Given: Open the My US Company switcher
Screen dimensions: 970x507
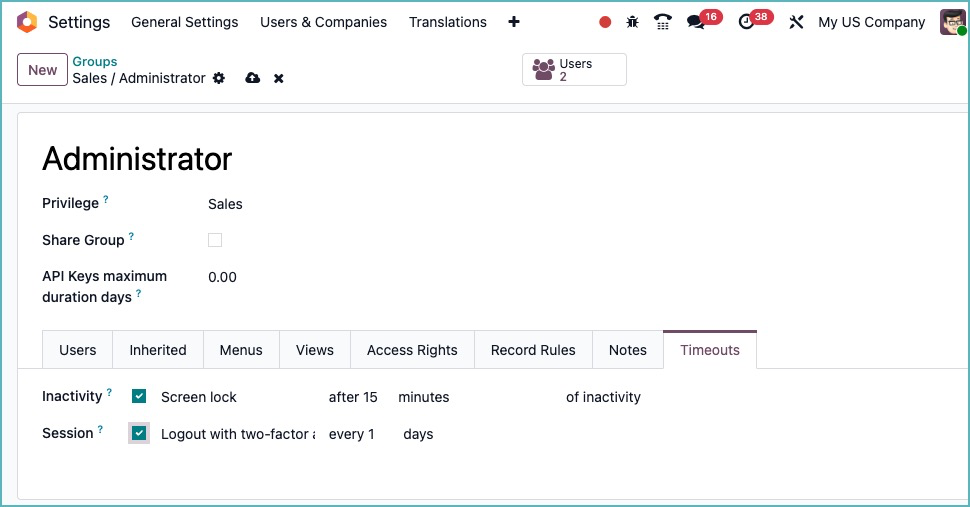Looking at the screenshot, I should tap(871, 22).
